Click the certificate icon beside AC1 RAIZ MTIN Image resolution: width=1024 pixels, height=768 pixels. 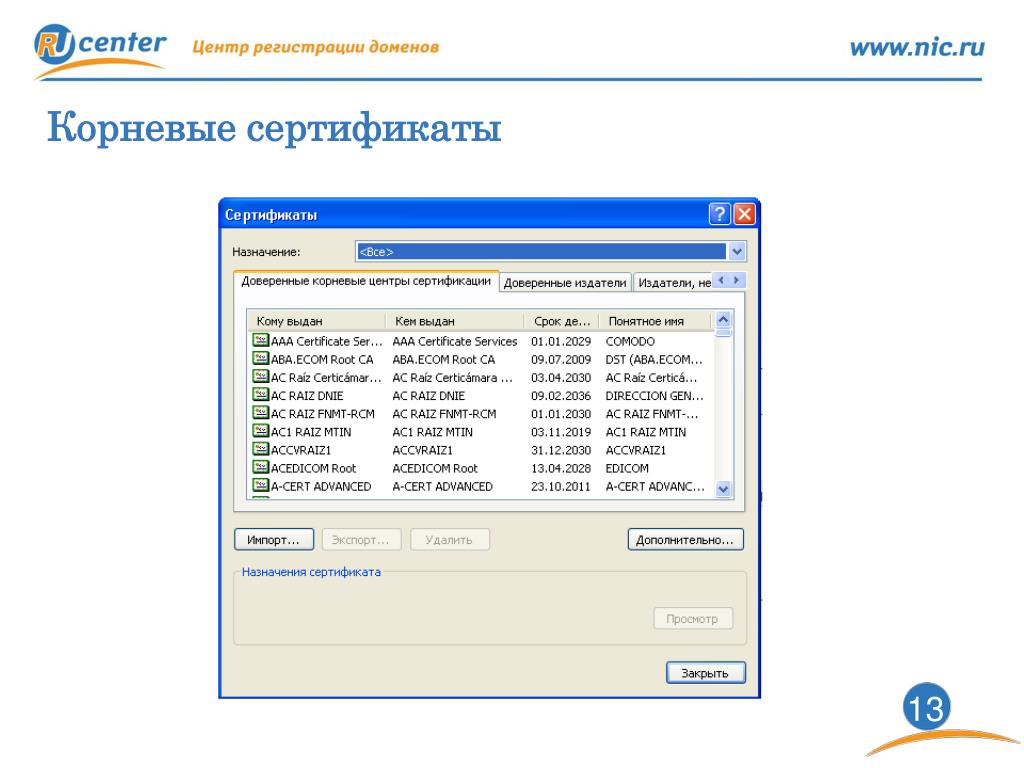261,431
